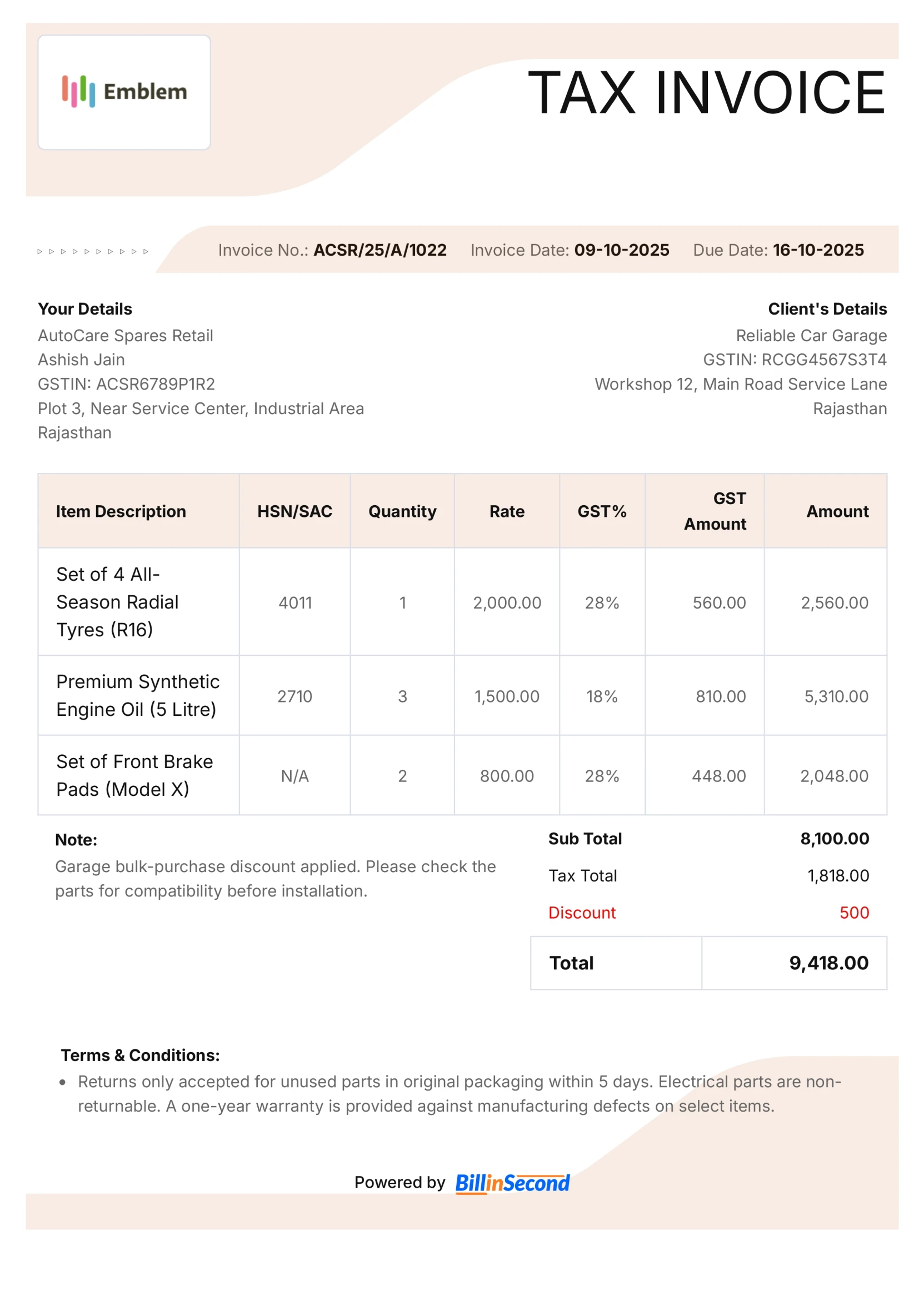Click the Emblem logo

(124, 92)
